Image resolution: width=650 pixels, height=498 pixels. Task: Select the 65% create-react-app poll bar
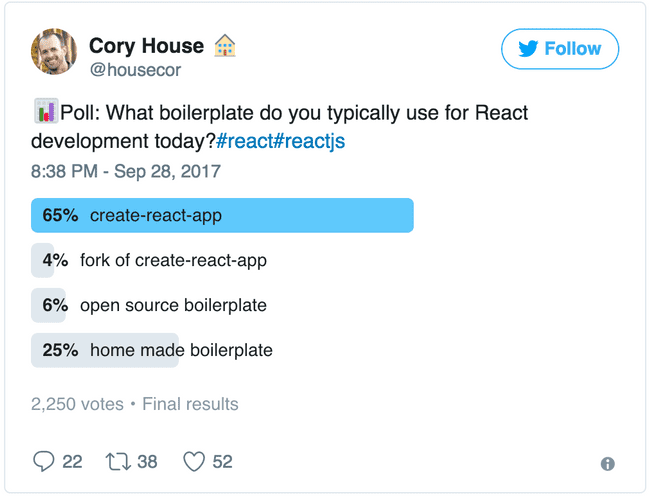222,215
